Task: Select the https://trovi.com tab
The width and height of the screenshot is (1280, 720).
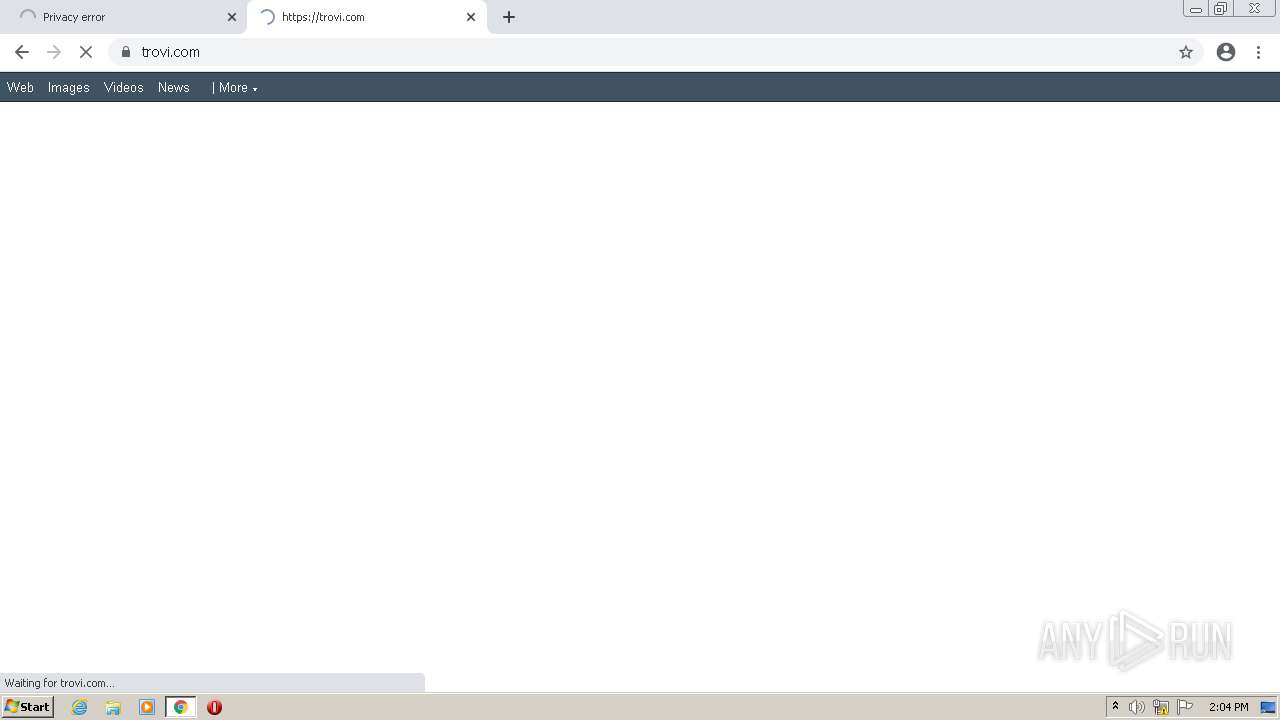Action: (366, 17)
